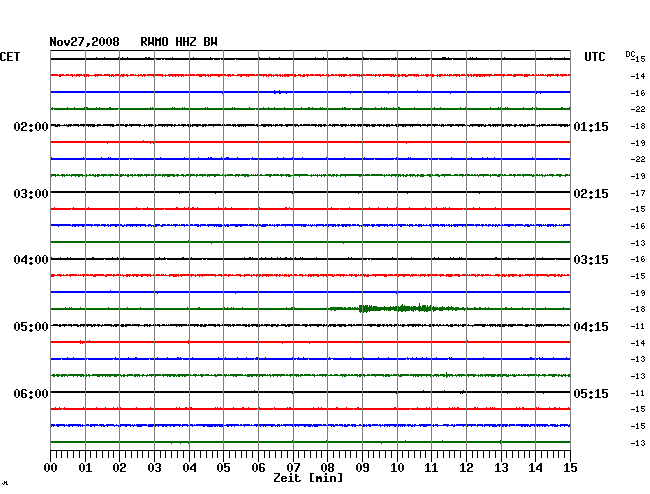Viewport: 650px width, 494px height.
Task: Select the DC column header
Action: tap(630, 54)
